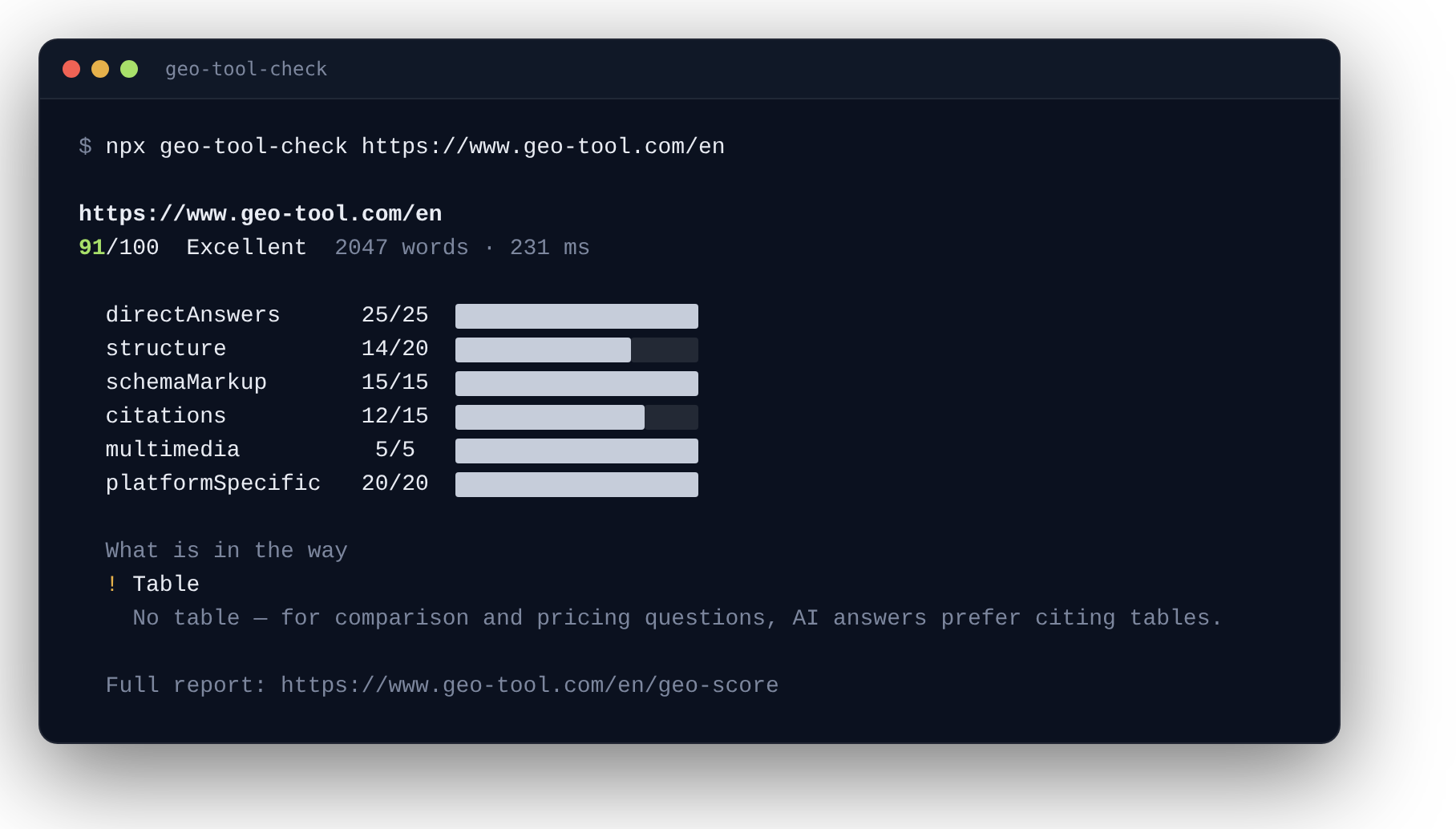Screen dimensions: 1456x829
Task: Select the citations row label
Action: pyautogui.click(x=166, y=416)
